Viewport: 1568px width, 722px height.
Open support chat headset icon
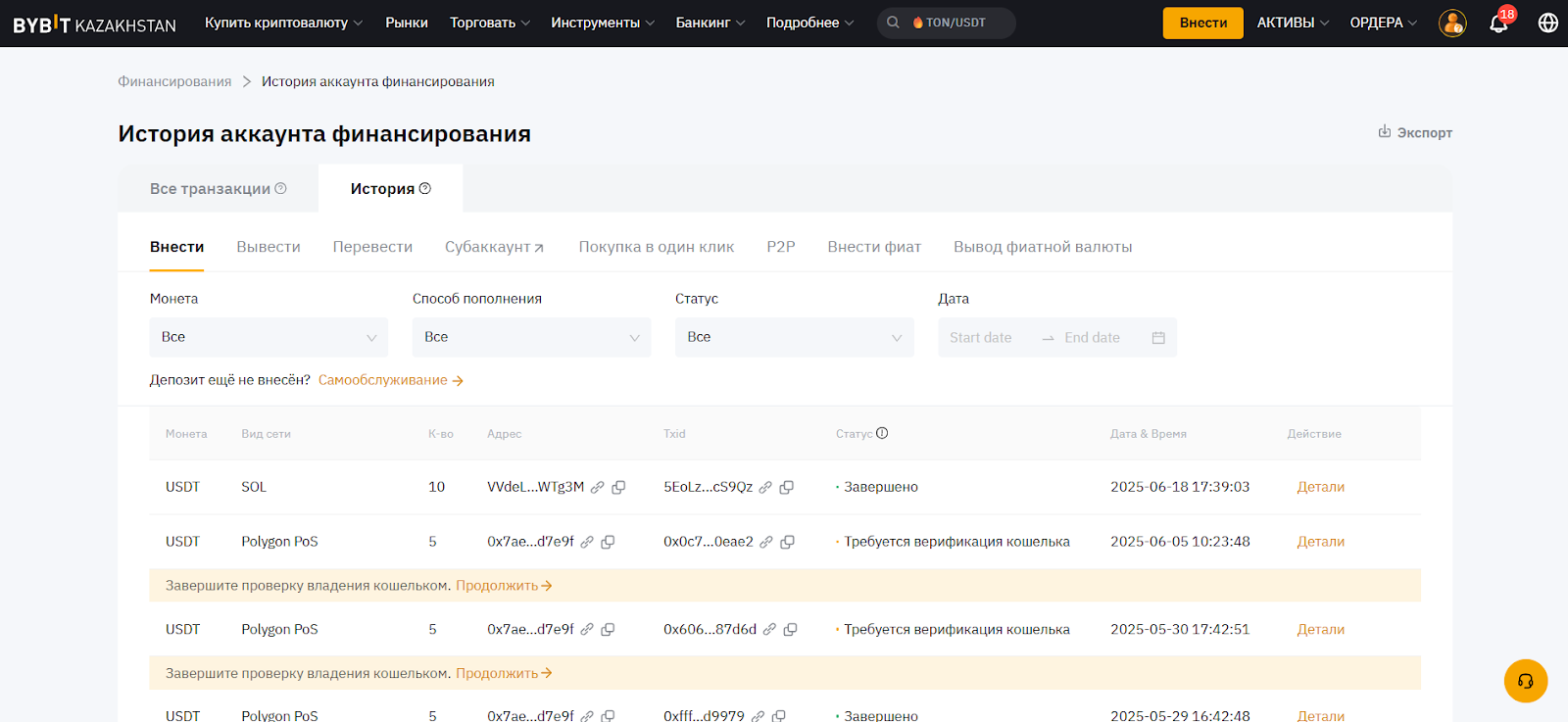(x=1526, y=681)
